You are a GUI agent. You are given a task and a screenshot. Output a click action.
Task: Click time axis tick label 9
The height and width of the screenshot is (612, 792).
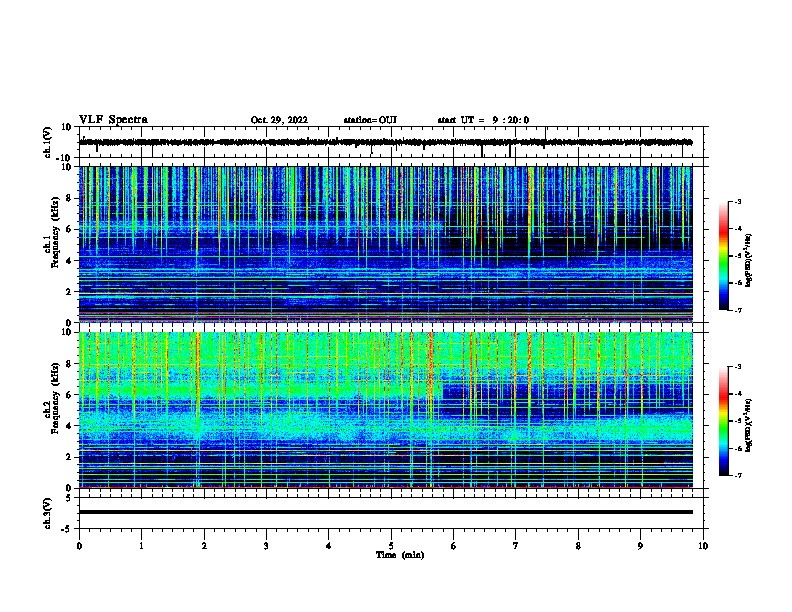point(640,546)
